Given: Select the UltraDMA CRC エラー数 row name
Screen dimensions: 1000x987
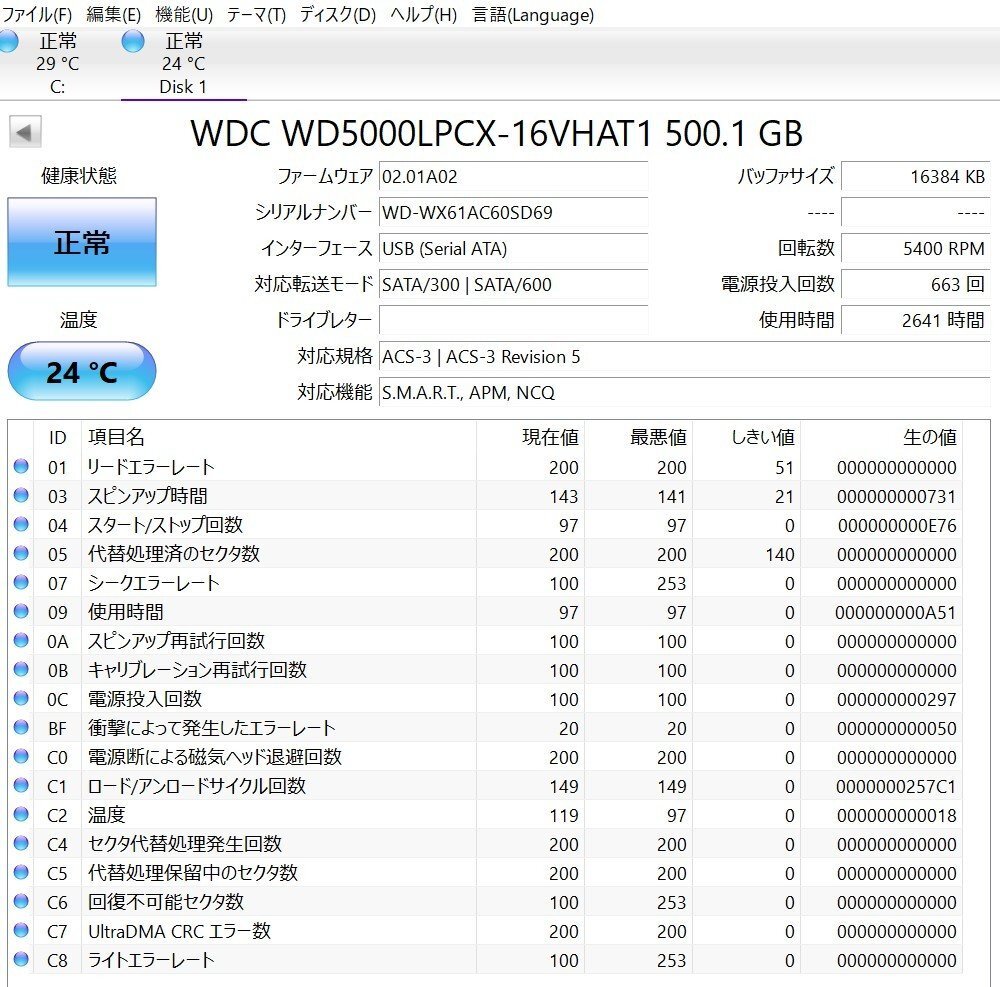Looking at the screenshot, I should (x=179, y=931).
